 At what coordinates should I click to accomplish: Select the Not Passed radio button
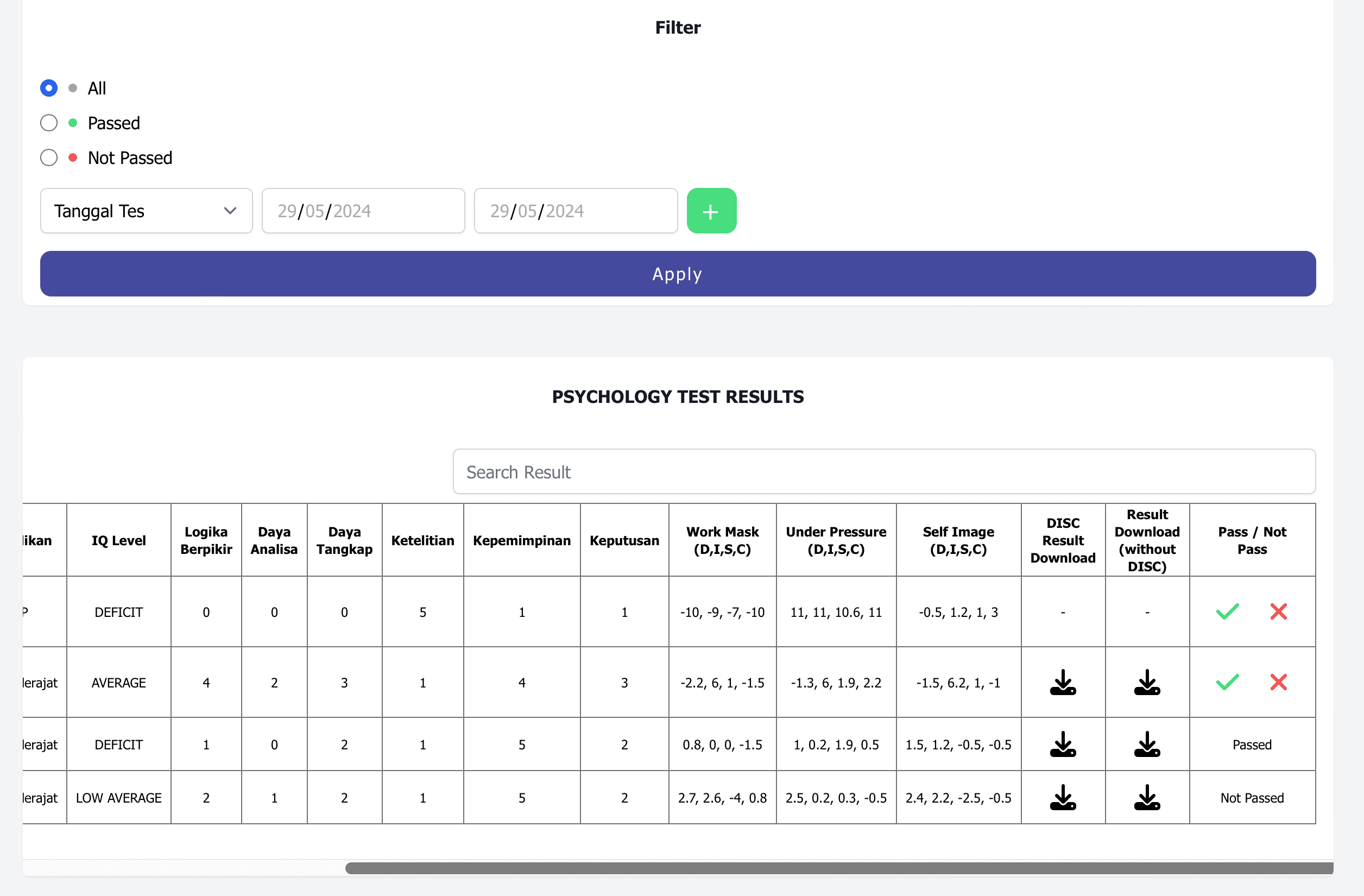pos(49,157)
